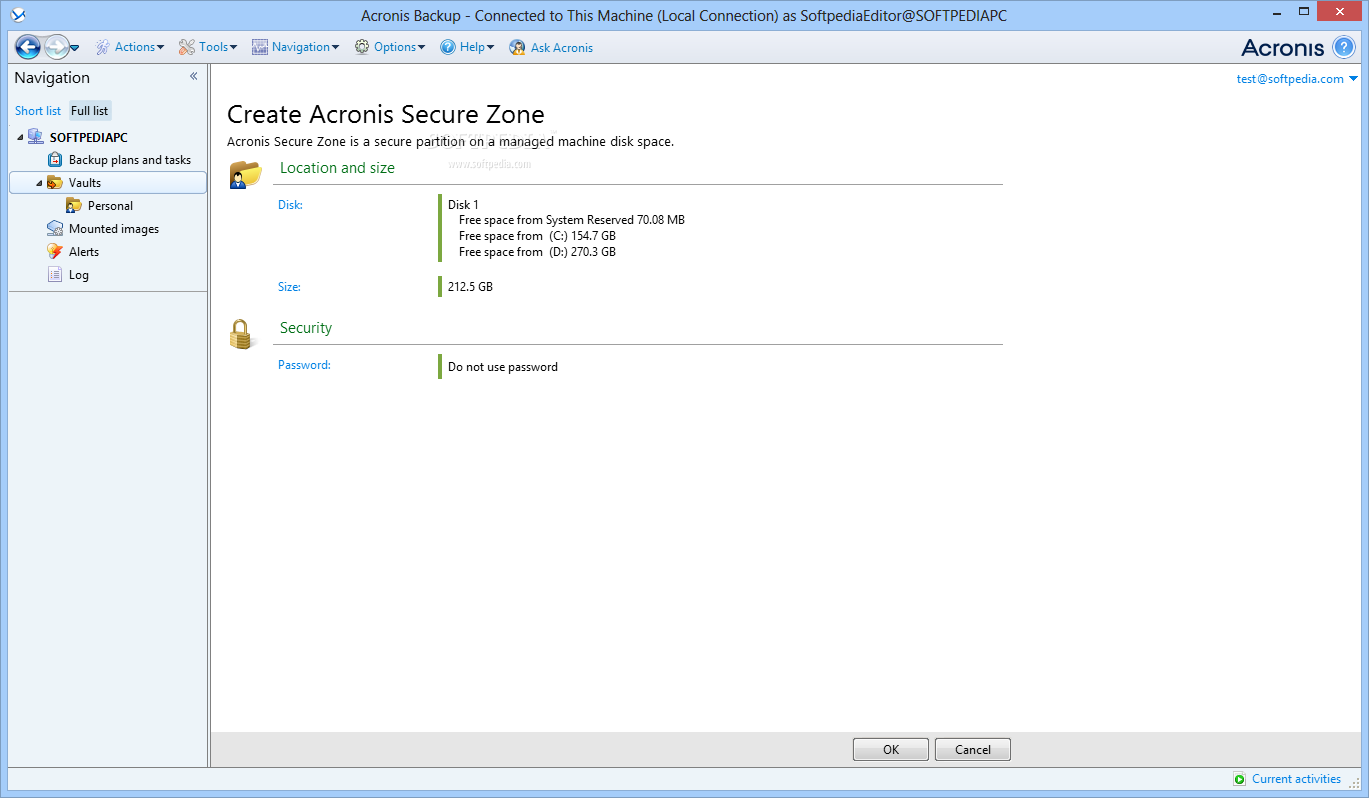Click the Help question mark icon in toolbar
This screenshot has height=798, width=1369.
448,47
